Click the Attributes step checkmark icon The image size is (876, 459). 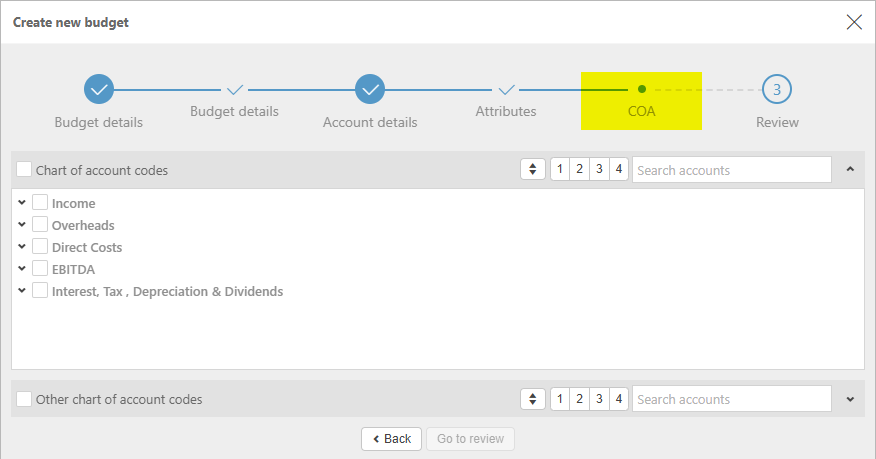(x=507, y=89)
